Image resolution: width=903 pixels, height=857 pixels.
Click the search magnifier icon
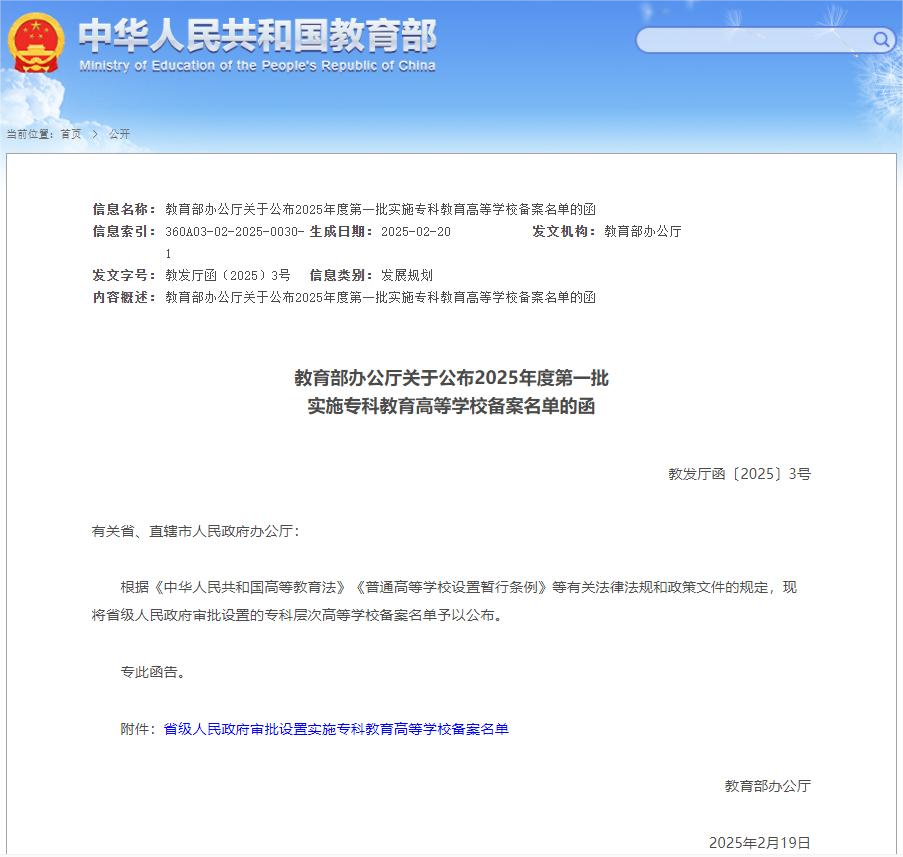pyautogui.click(x=880, y=41)
